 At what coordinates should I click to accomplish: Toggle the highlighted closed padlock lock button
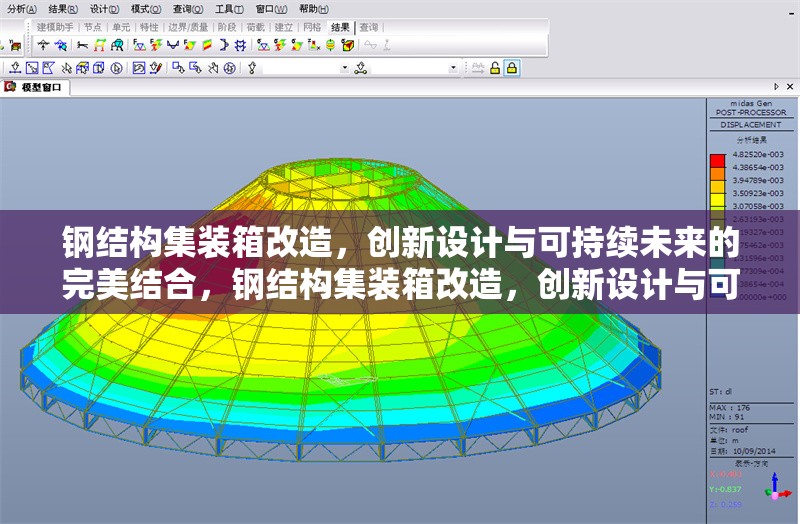point(511,68)
